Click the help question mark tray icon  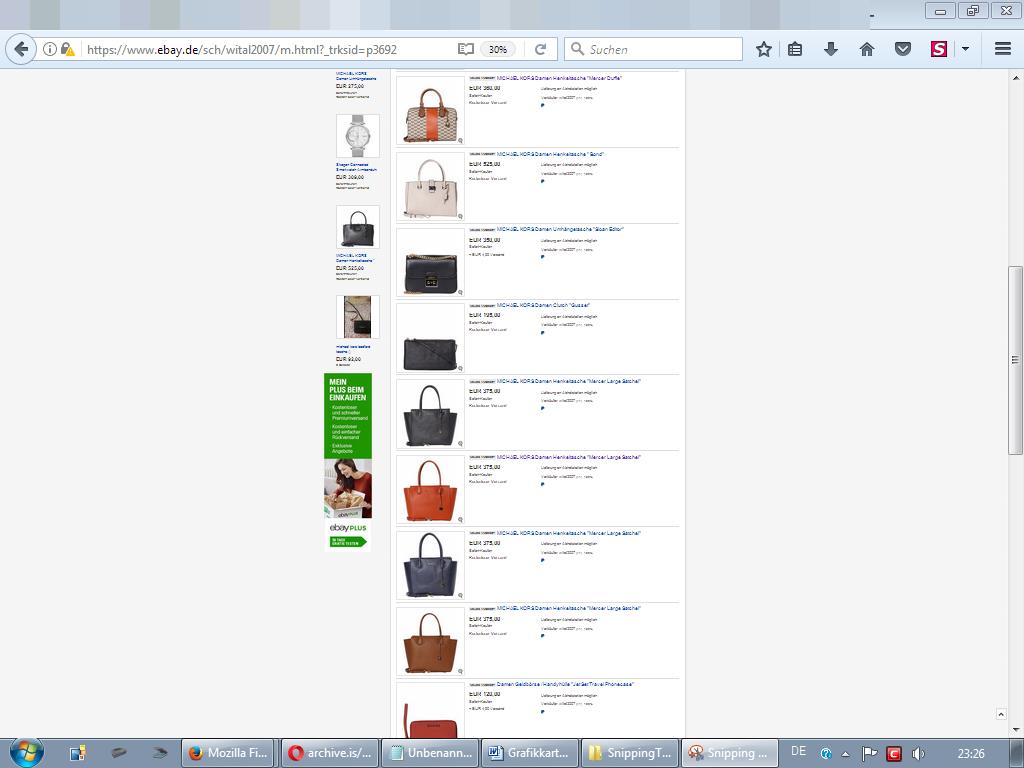[x=826, y=754]
